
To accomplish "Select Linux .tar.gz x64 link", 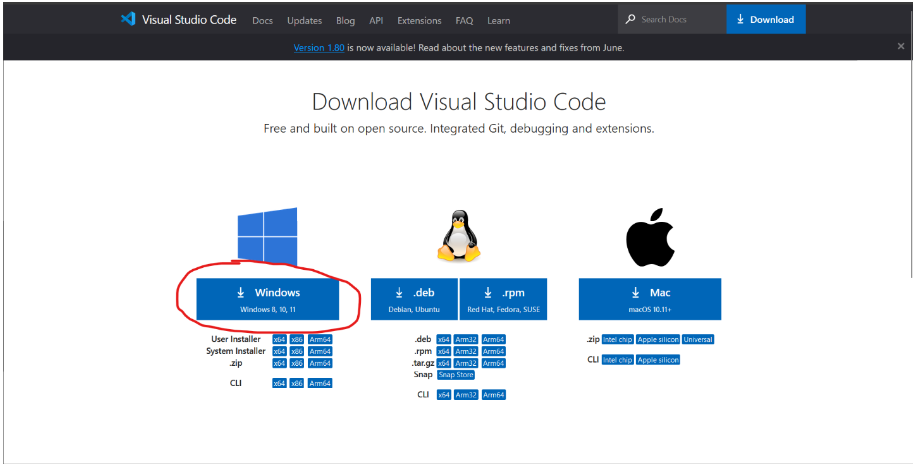I will (x=444, y=363).
